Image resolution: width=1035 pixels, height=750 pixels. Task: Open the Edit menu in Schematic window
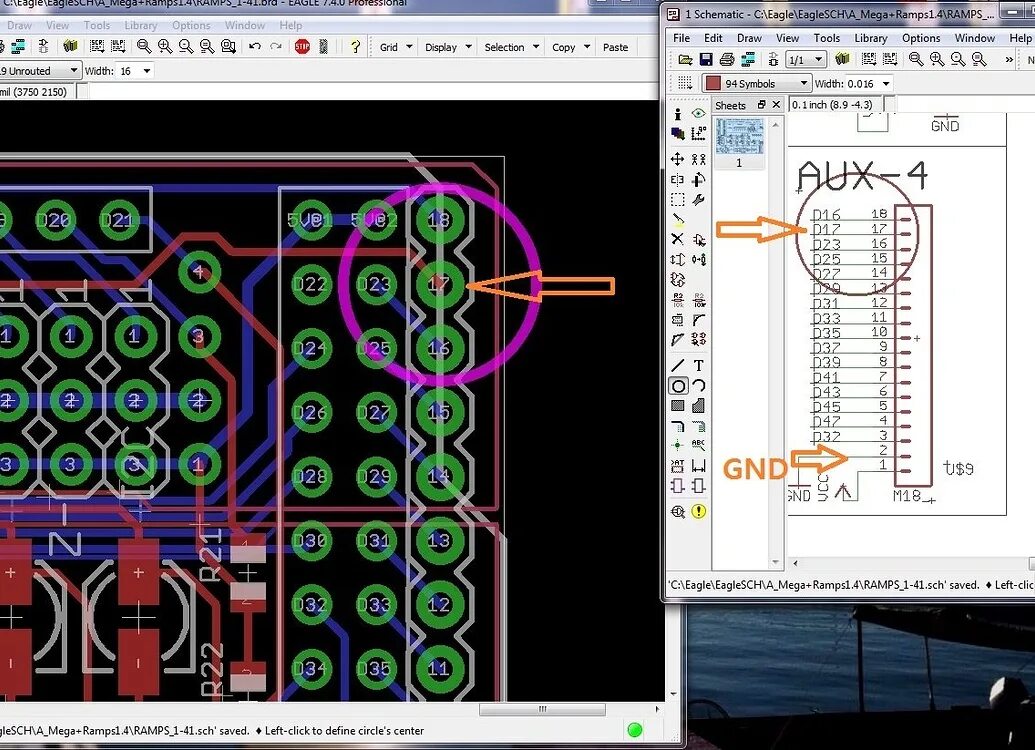713,38
